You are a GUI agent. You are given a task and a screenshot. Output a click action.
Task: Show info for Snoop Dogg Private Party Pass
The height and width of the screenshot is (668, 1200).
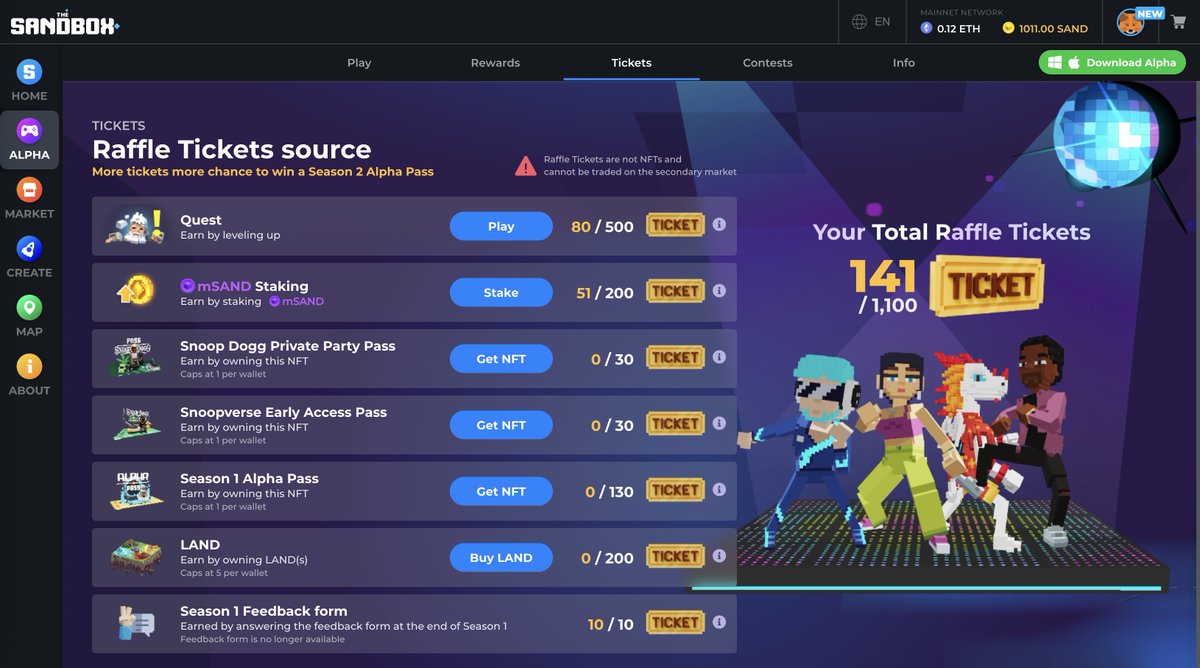point(718,357)
